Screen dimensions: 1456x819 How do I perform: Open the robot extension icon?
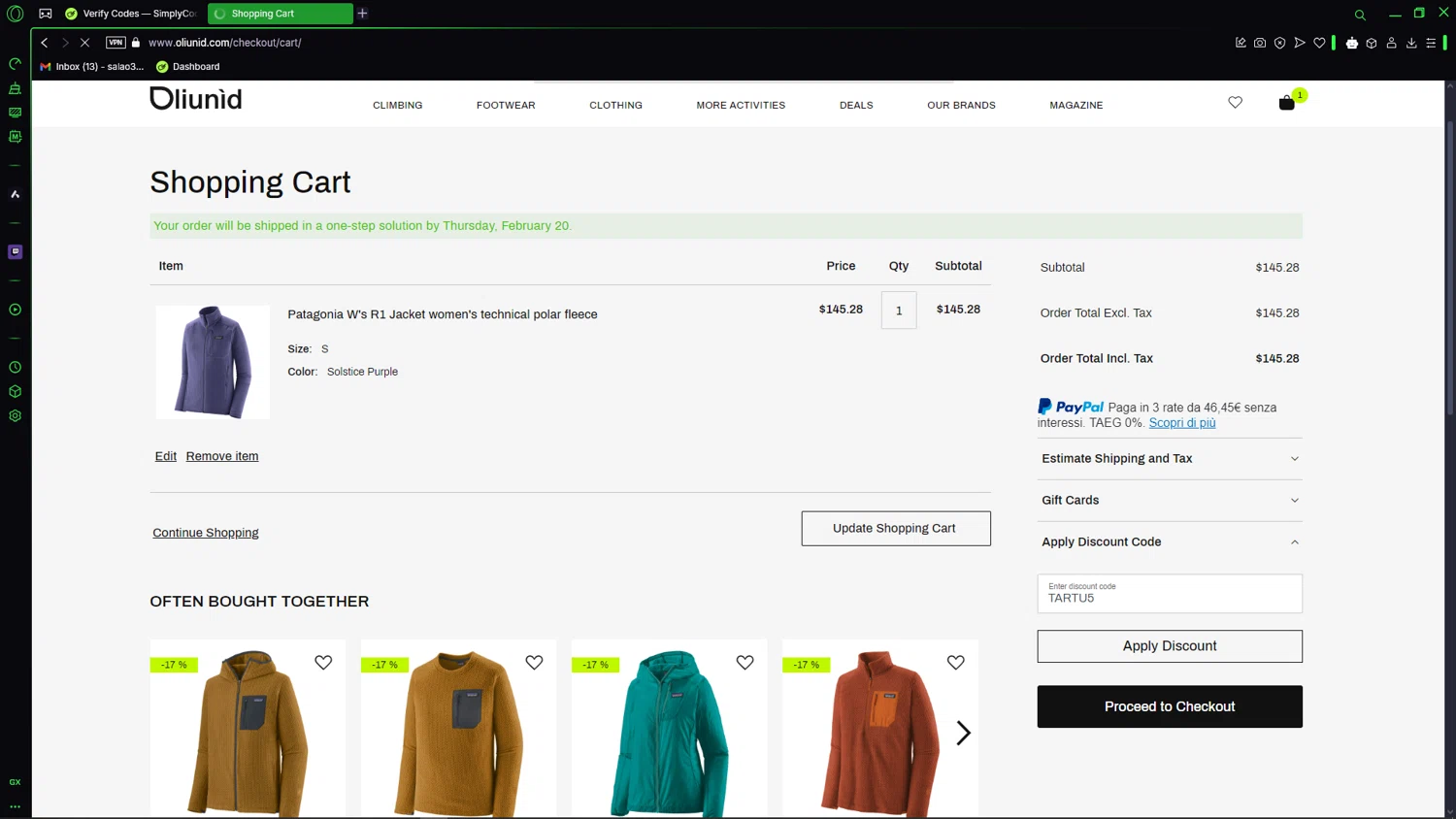coord(1352,43)
